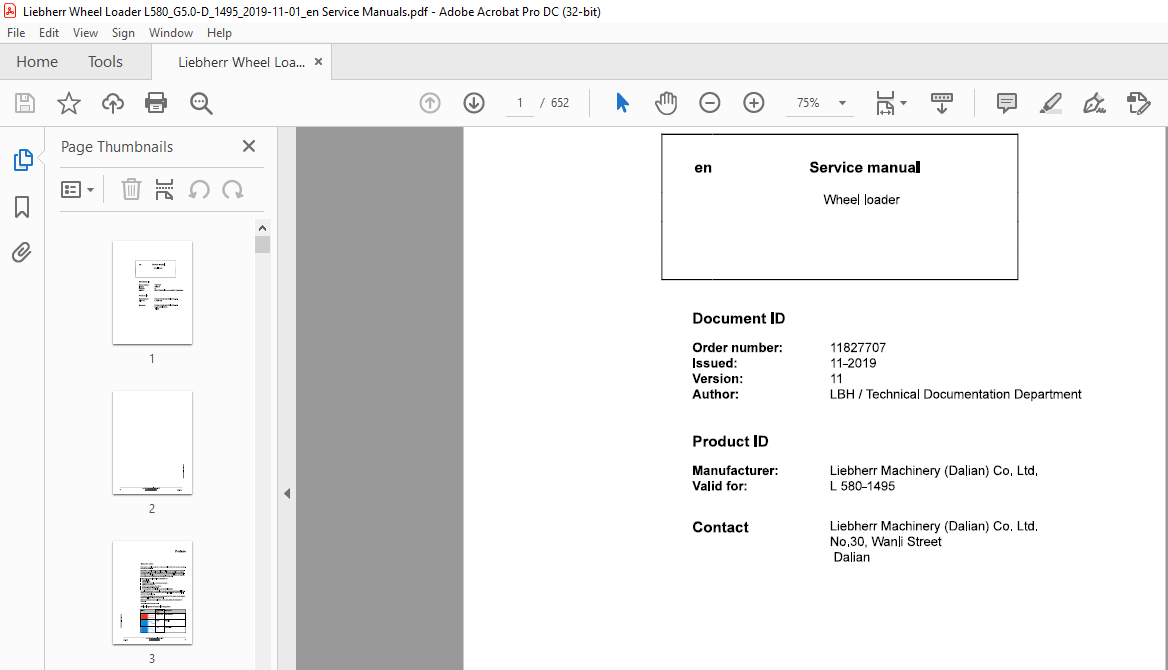
Task: Select the Highlight text pen
Action: 1050,103
